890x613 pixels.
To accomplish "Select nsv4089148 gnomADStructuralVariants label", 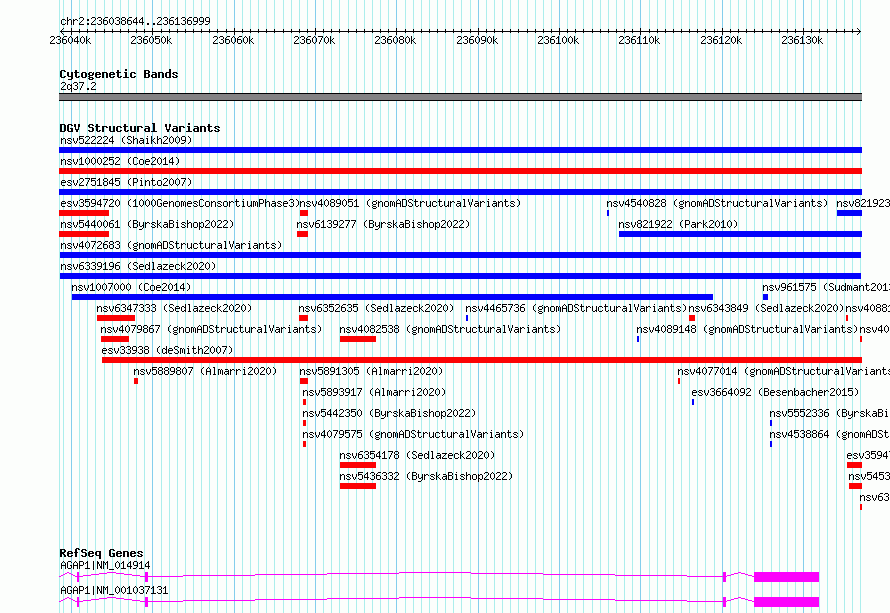I will coord(747,329).
